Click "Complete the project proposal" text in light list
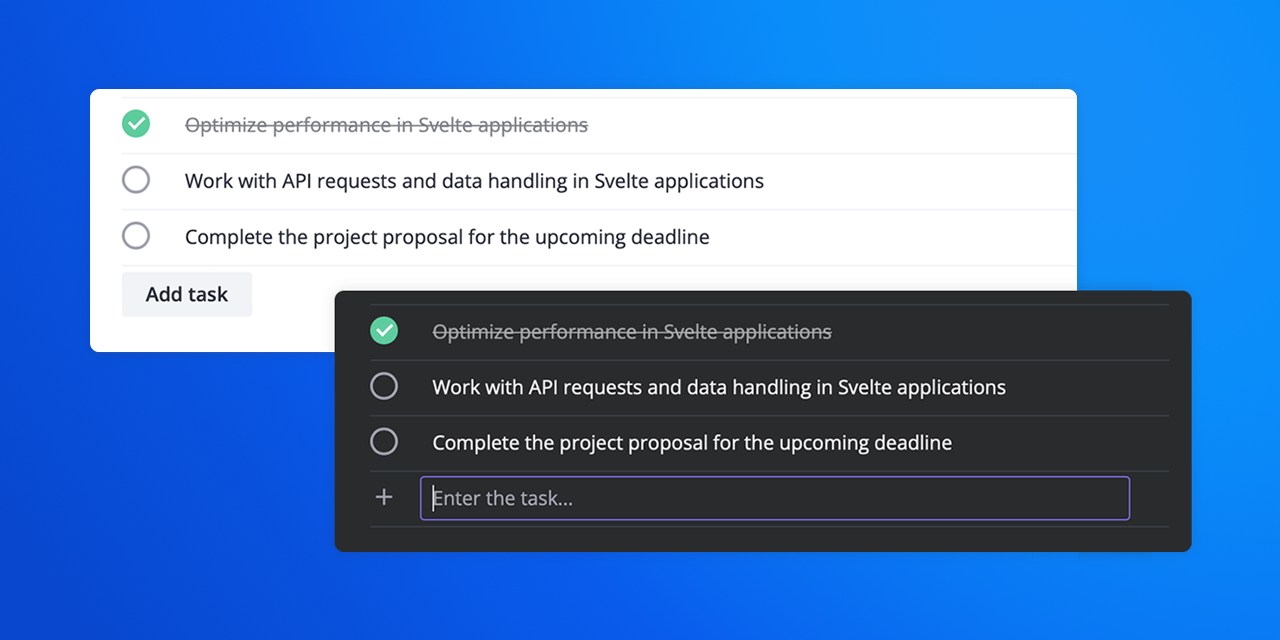1280x640 pixels. tap(447, 237)
